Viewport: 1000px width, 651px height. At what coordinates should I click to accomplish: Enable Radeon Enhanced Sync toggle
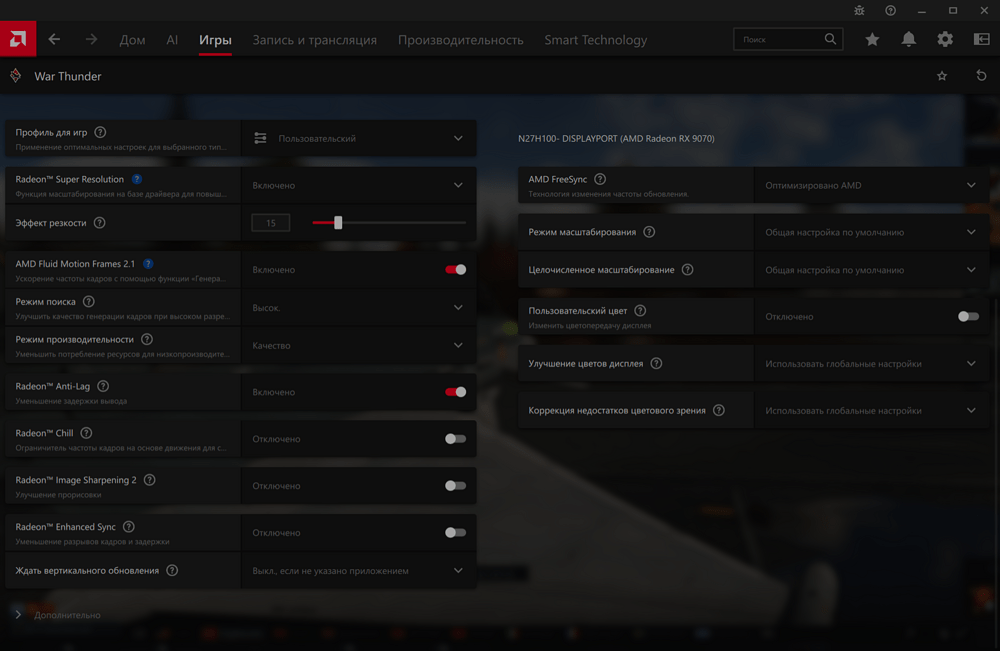pos(455,532)
